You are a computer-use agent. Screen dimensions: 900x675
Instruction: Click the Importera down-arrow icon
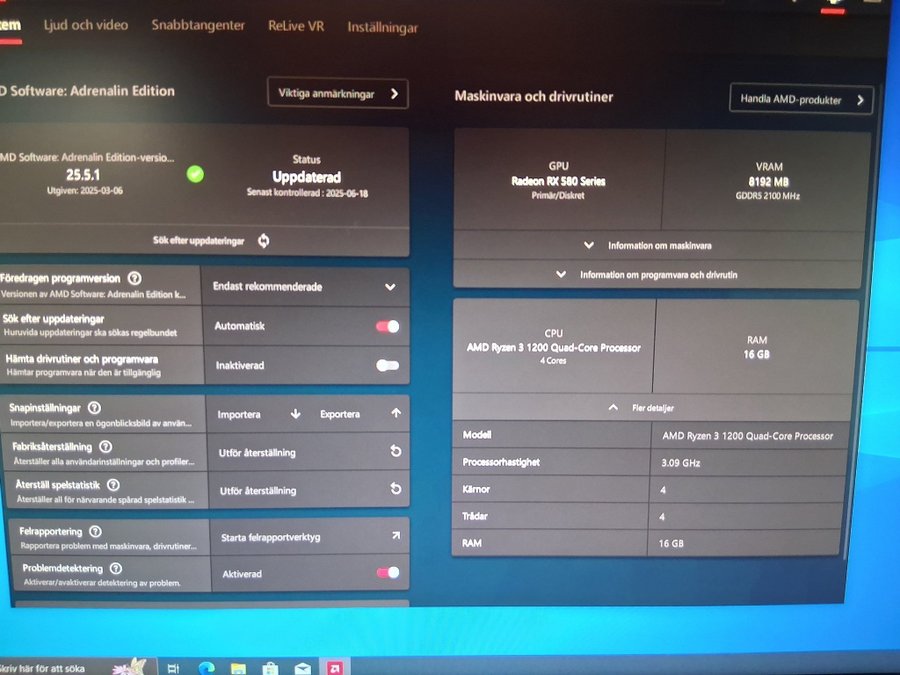(x=296, y=414)
